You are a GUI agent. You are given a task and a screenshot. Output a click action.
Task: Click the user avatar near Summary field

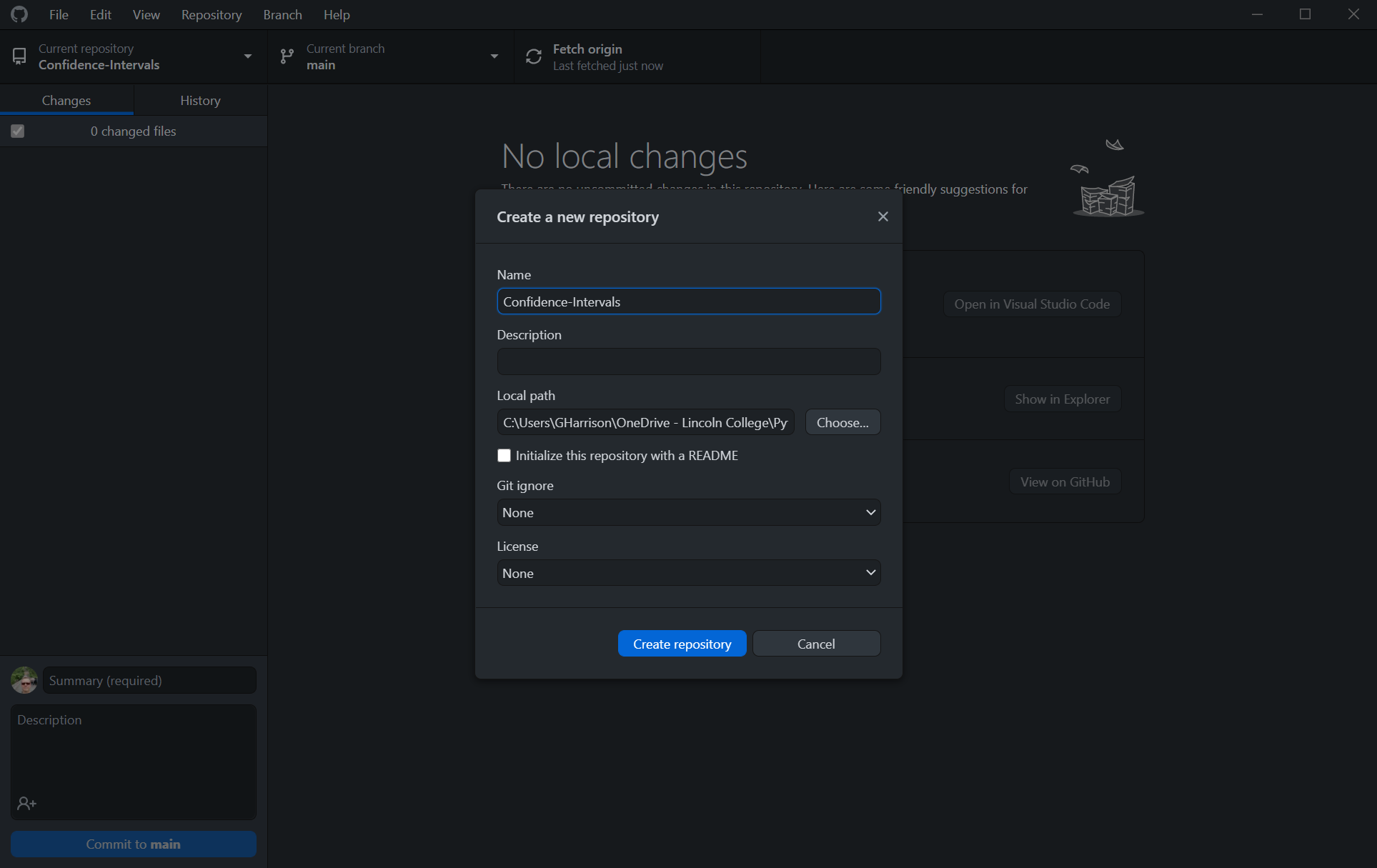tap(24, 680)
